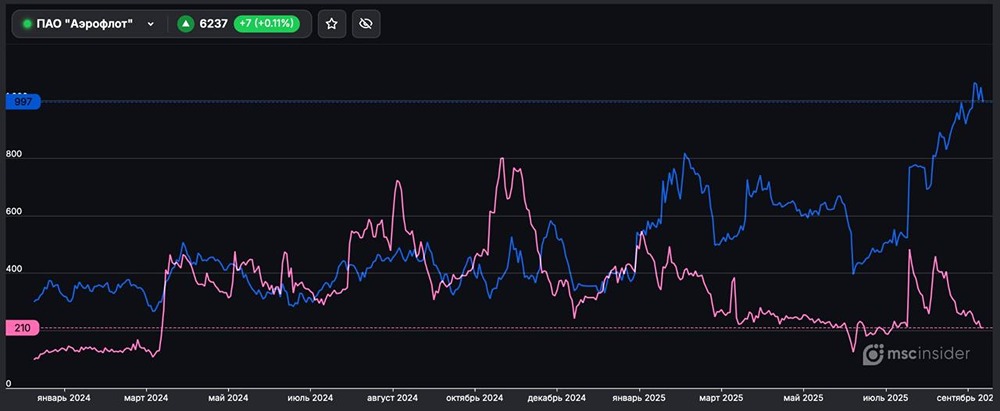This screenshot has width=1000, height=411.
Task: Click the июль 2025 axis label
Action: coord(884,398)
